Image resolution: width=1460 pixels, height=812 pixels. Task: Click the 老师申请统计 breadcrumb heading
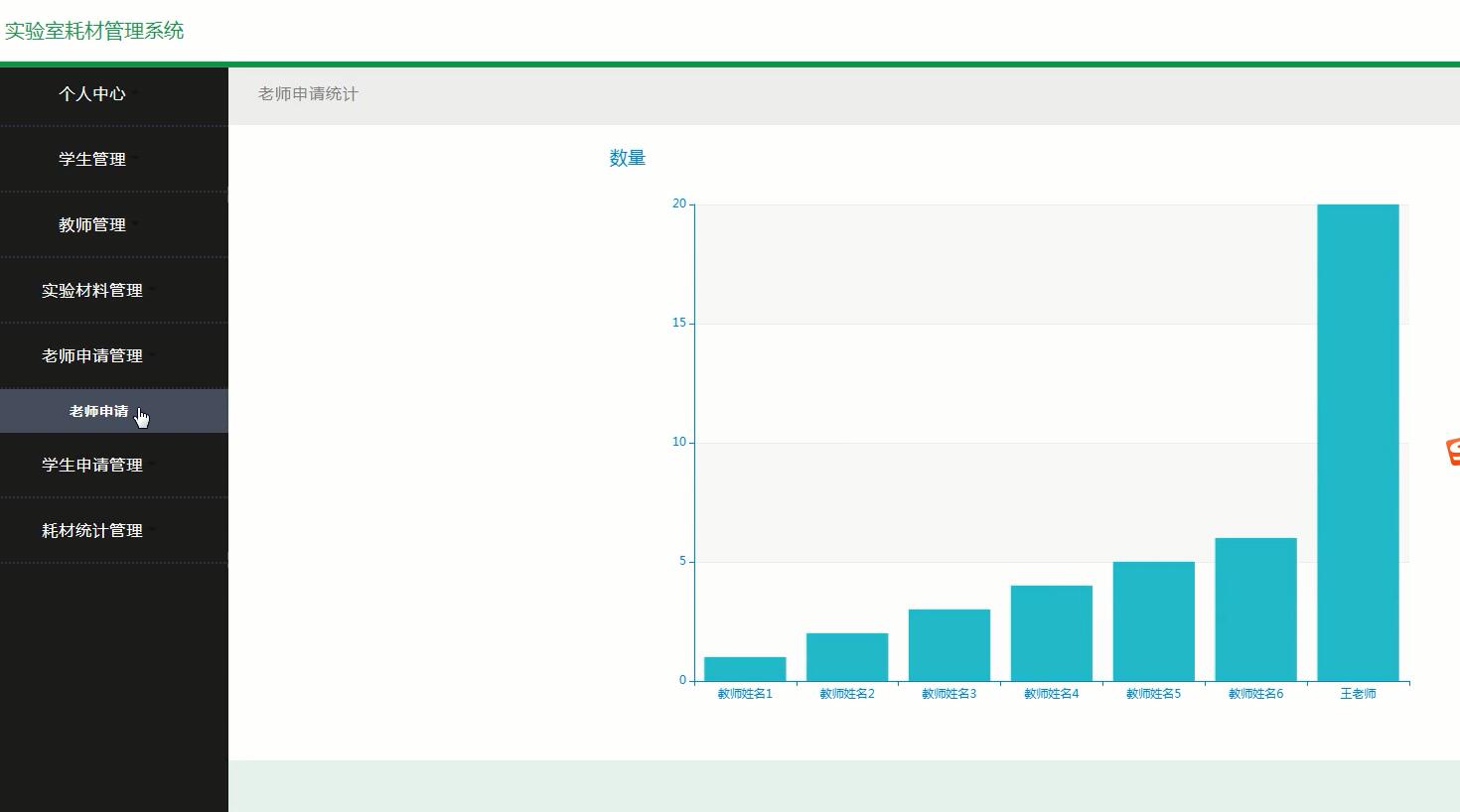click(x=308, y=94)
